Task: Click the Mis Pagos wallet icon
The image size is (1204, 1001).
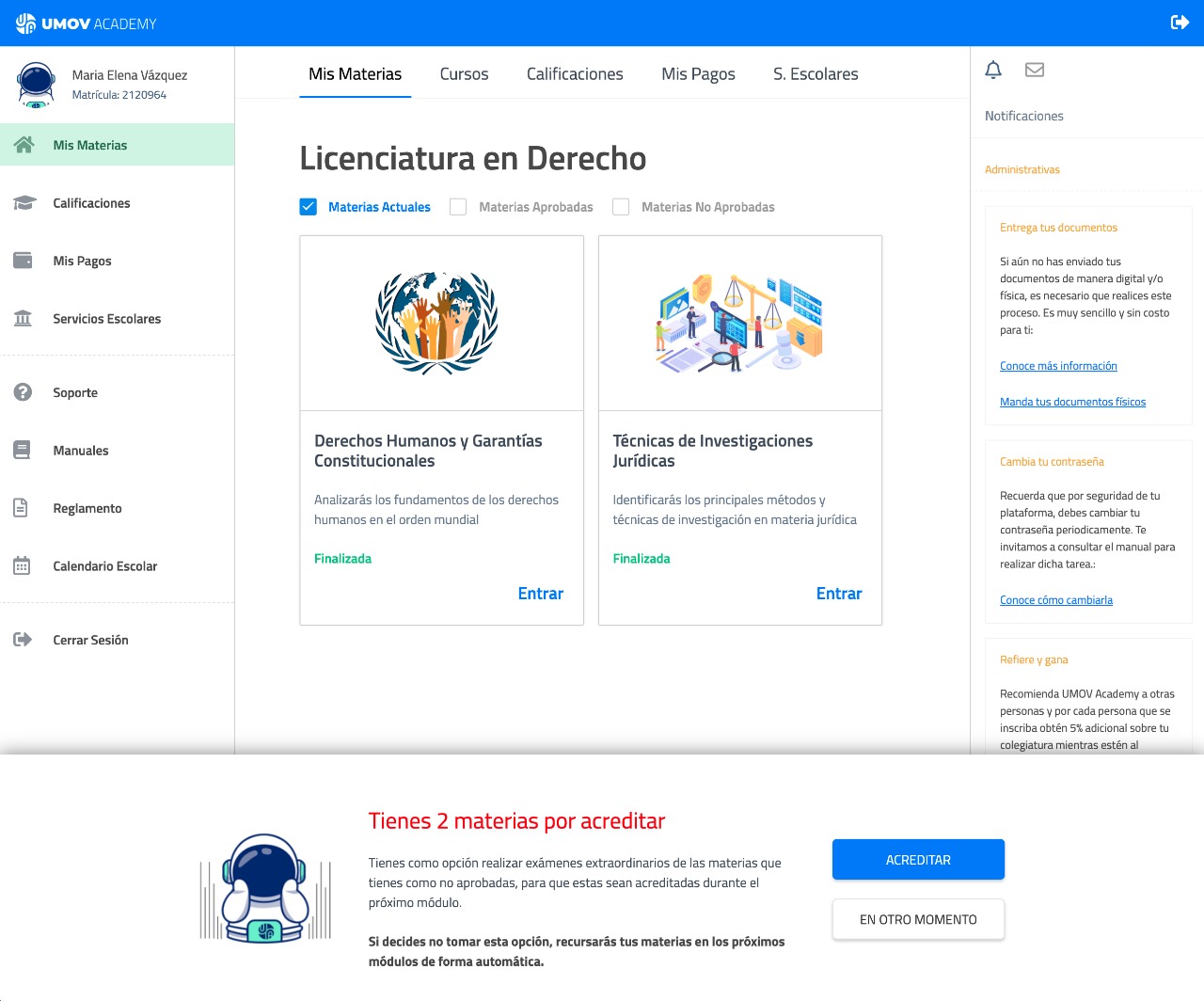Action: tap(22, 261)
